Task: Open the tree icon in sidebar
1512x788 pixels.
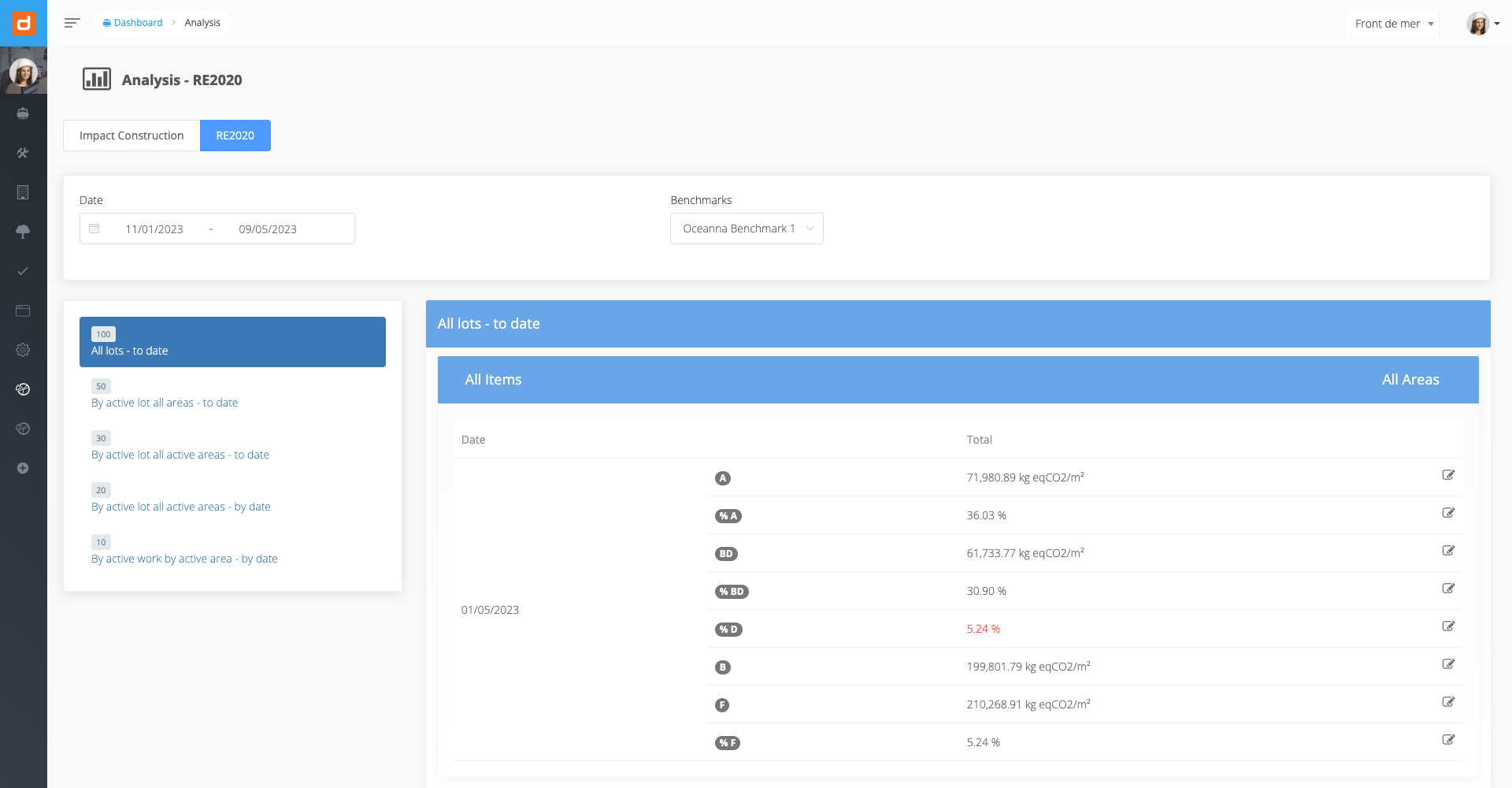Action: [23, 232]
